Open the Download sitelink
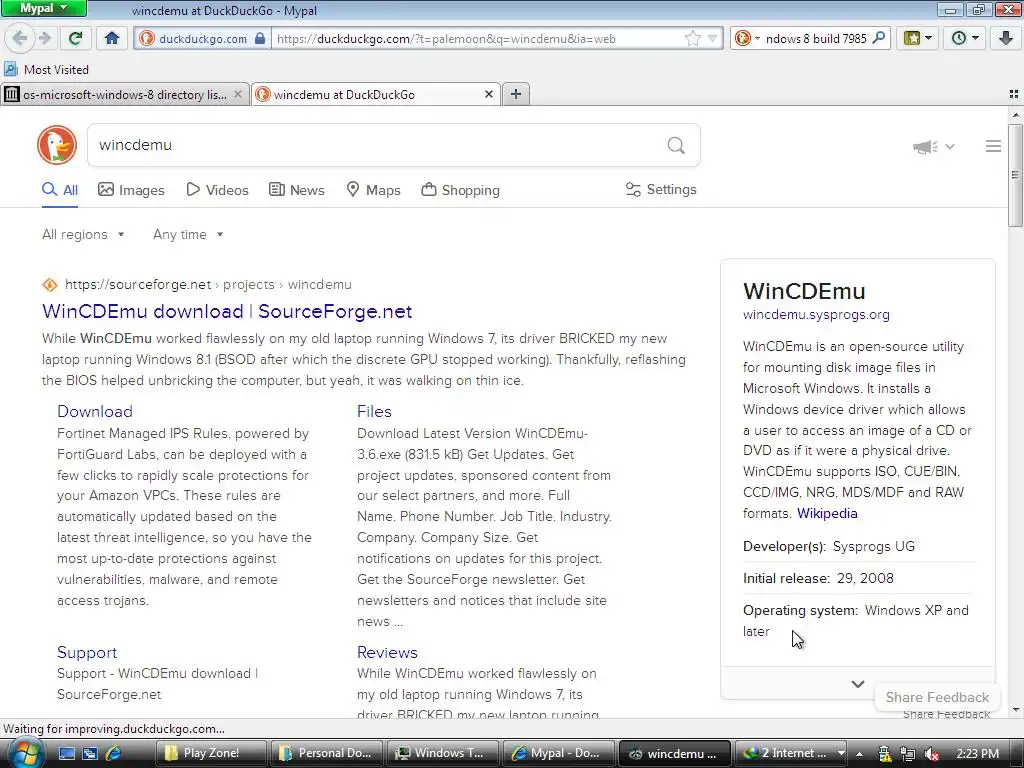The width and height of the screenshot is (1024, 768). point(95,411)
